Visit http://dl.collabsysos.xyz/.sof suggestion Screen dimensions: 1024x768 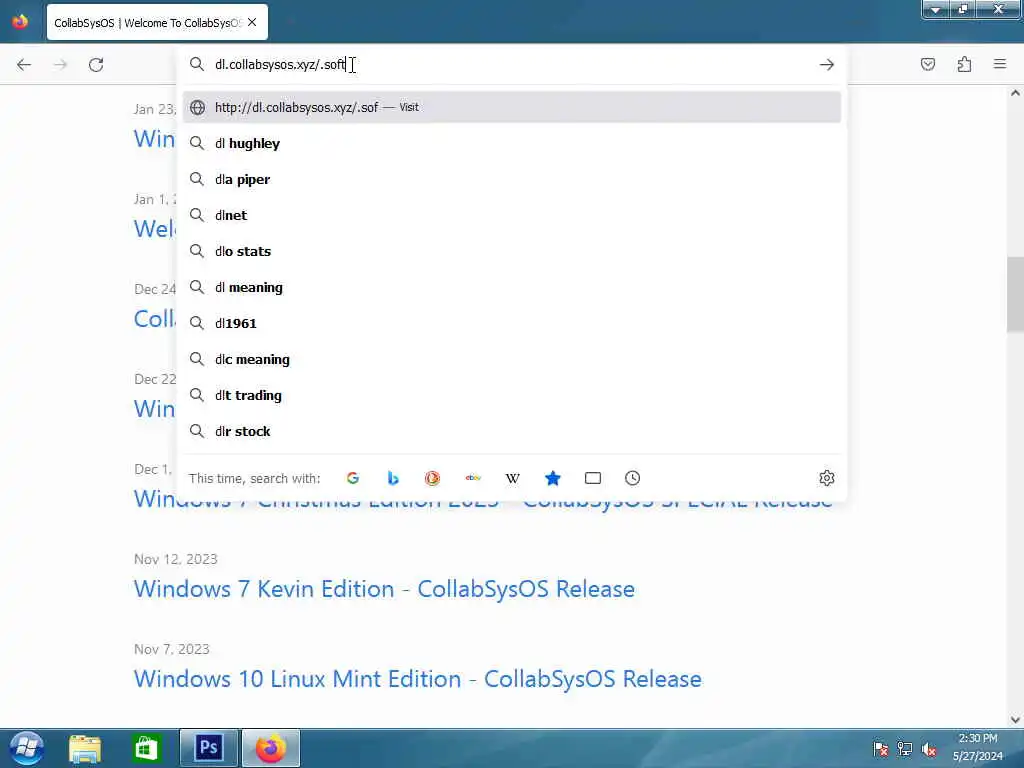click(512, 107)
